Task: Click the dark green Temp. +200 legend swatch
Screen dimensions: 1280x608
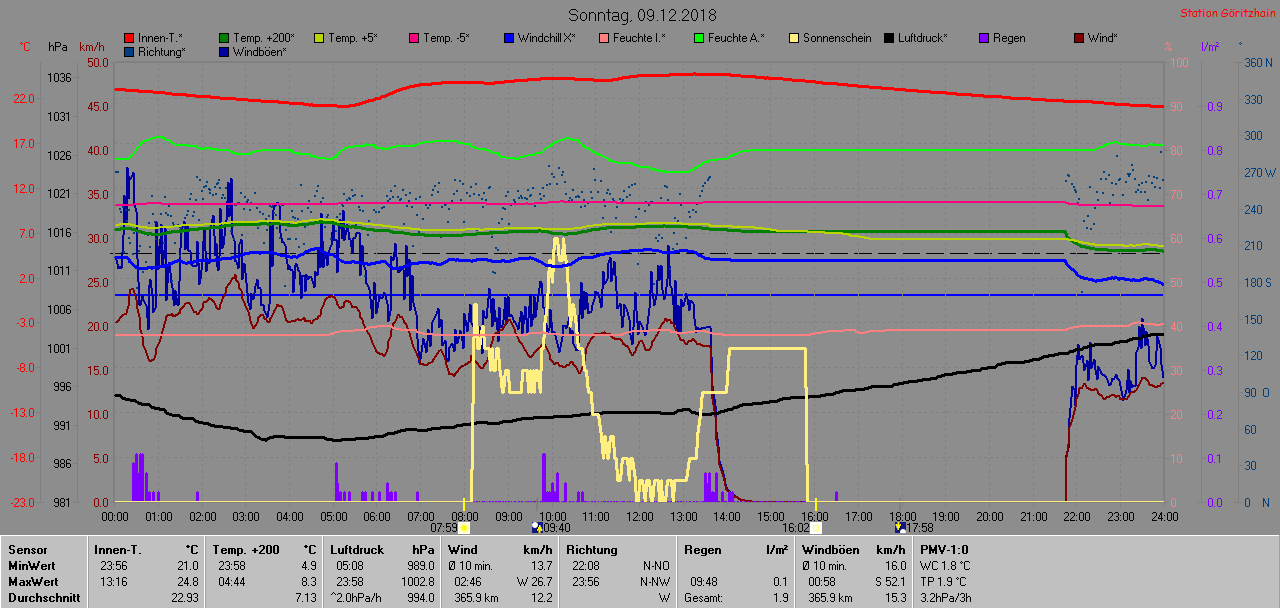Action: [225, 38]
